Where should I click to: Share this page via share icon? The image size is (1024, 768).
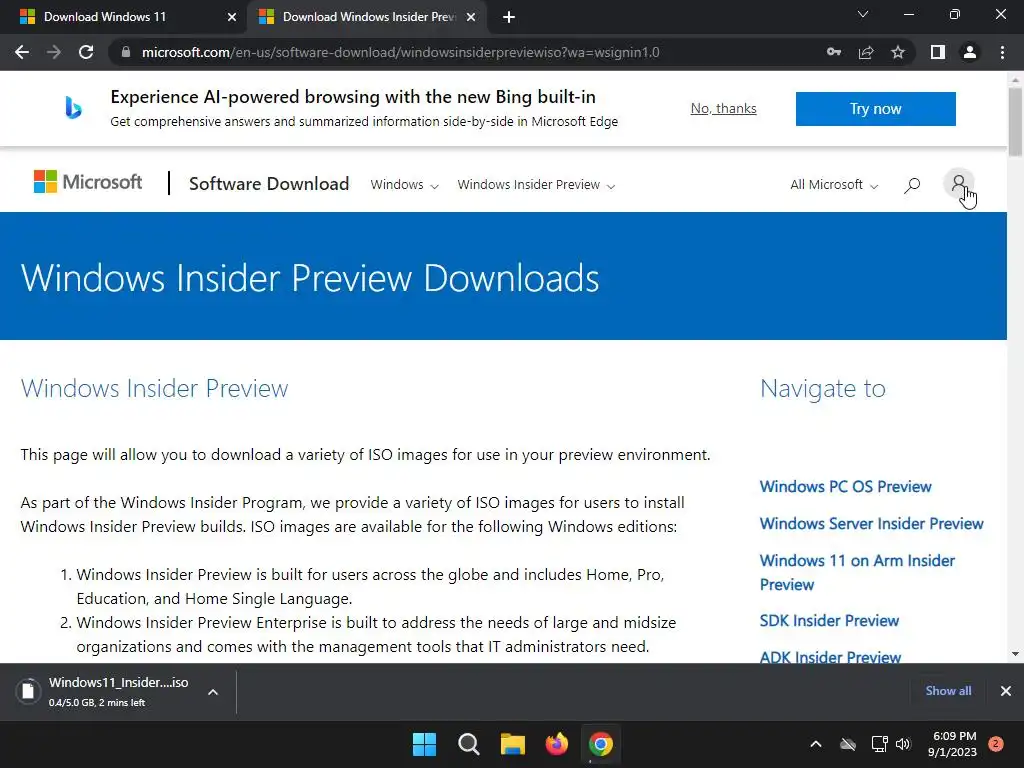[x=866, y=52]
